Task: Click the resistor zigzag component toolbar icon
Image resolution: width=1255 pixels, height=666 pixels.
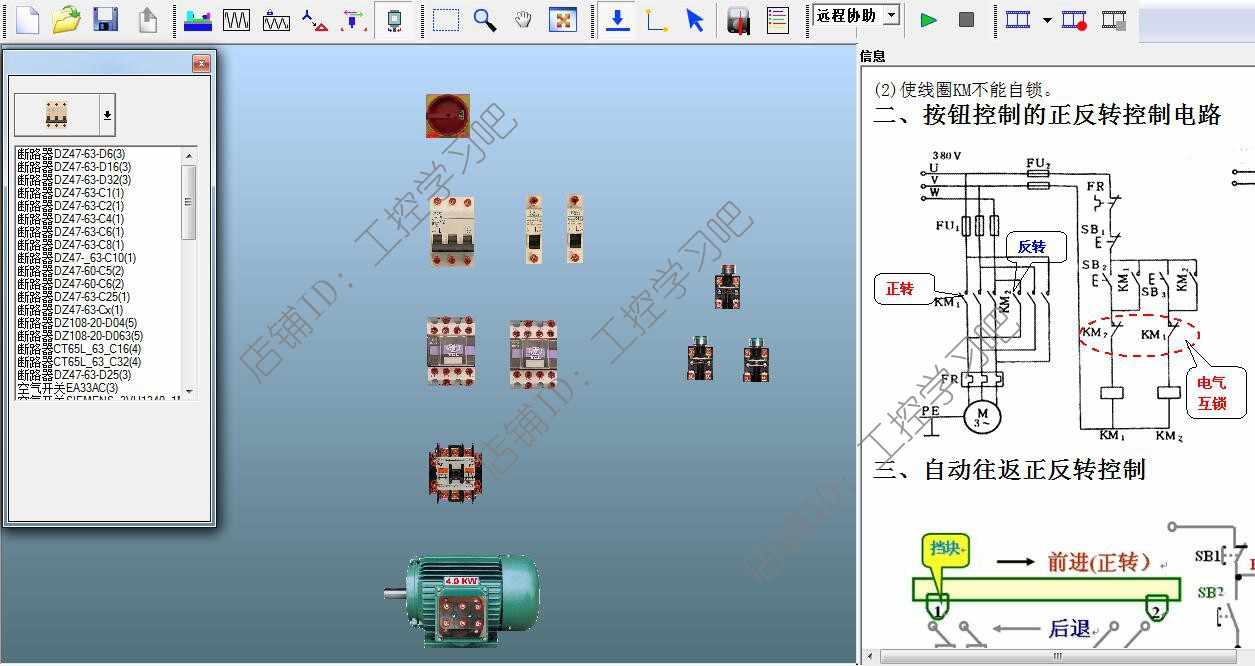Action: pos(276,19)
